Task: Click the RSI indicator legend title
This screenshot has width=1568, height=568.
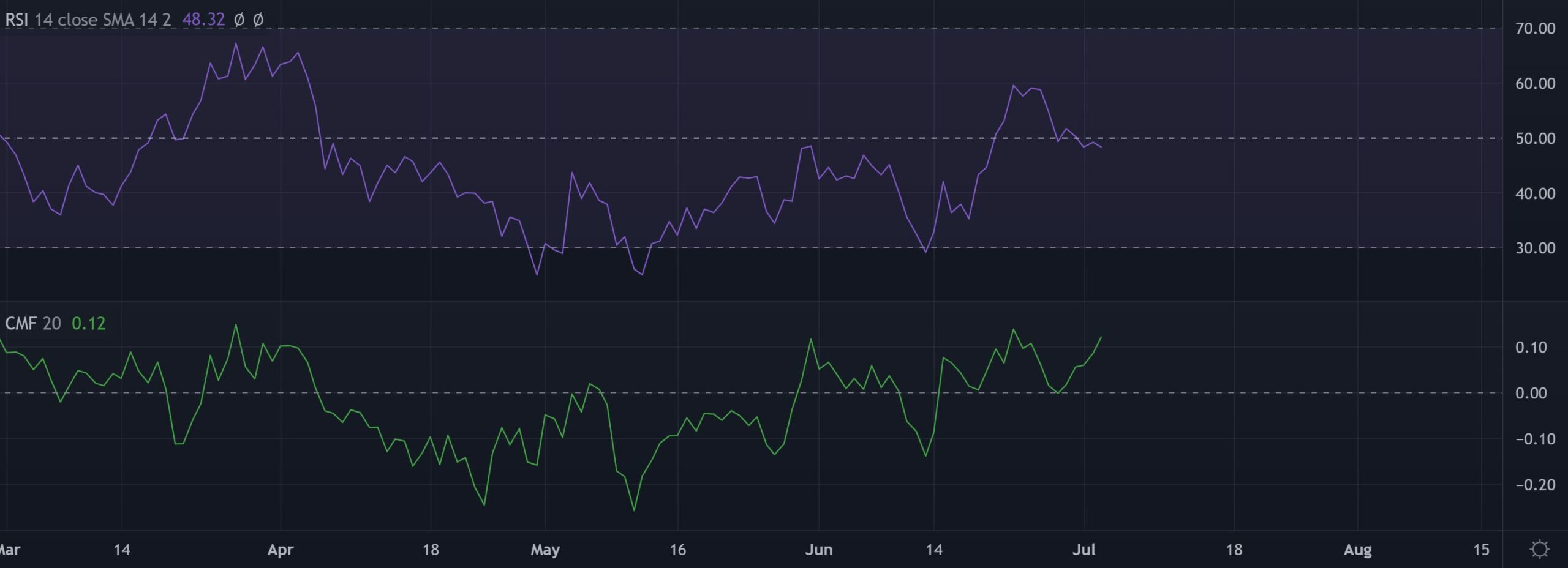Action: click(17, 20)
